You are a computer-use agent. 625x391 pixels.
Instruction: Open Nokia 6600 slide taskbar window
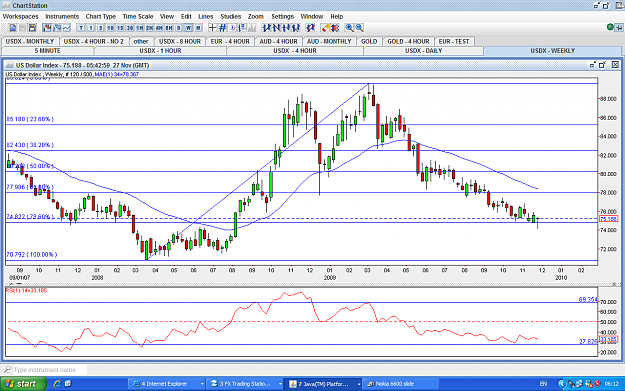click(x=402, y=384)
